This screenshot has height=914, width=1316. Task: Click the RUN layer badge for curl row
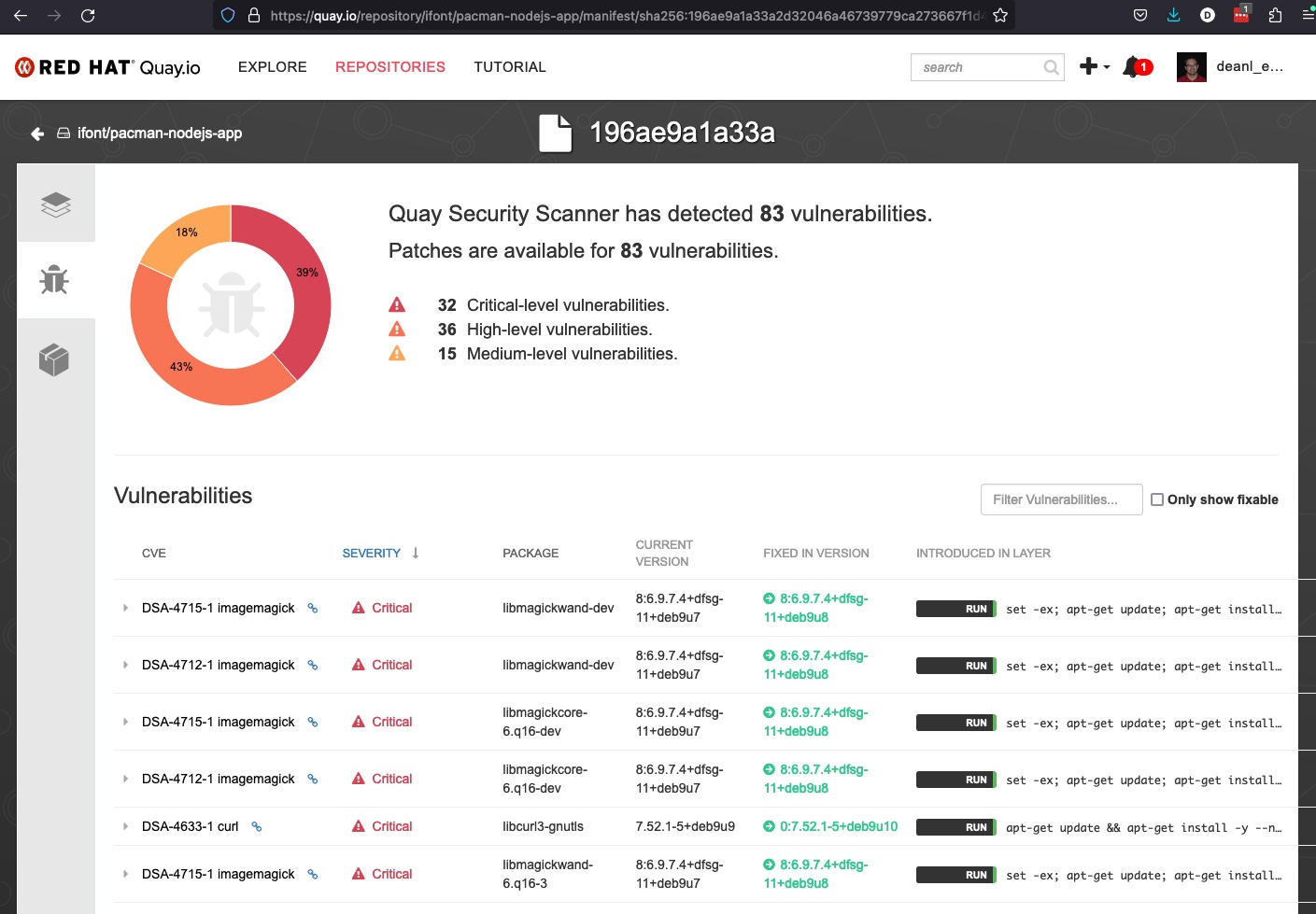click(x=956, y=827)
